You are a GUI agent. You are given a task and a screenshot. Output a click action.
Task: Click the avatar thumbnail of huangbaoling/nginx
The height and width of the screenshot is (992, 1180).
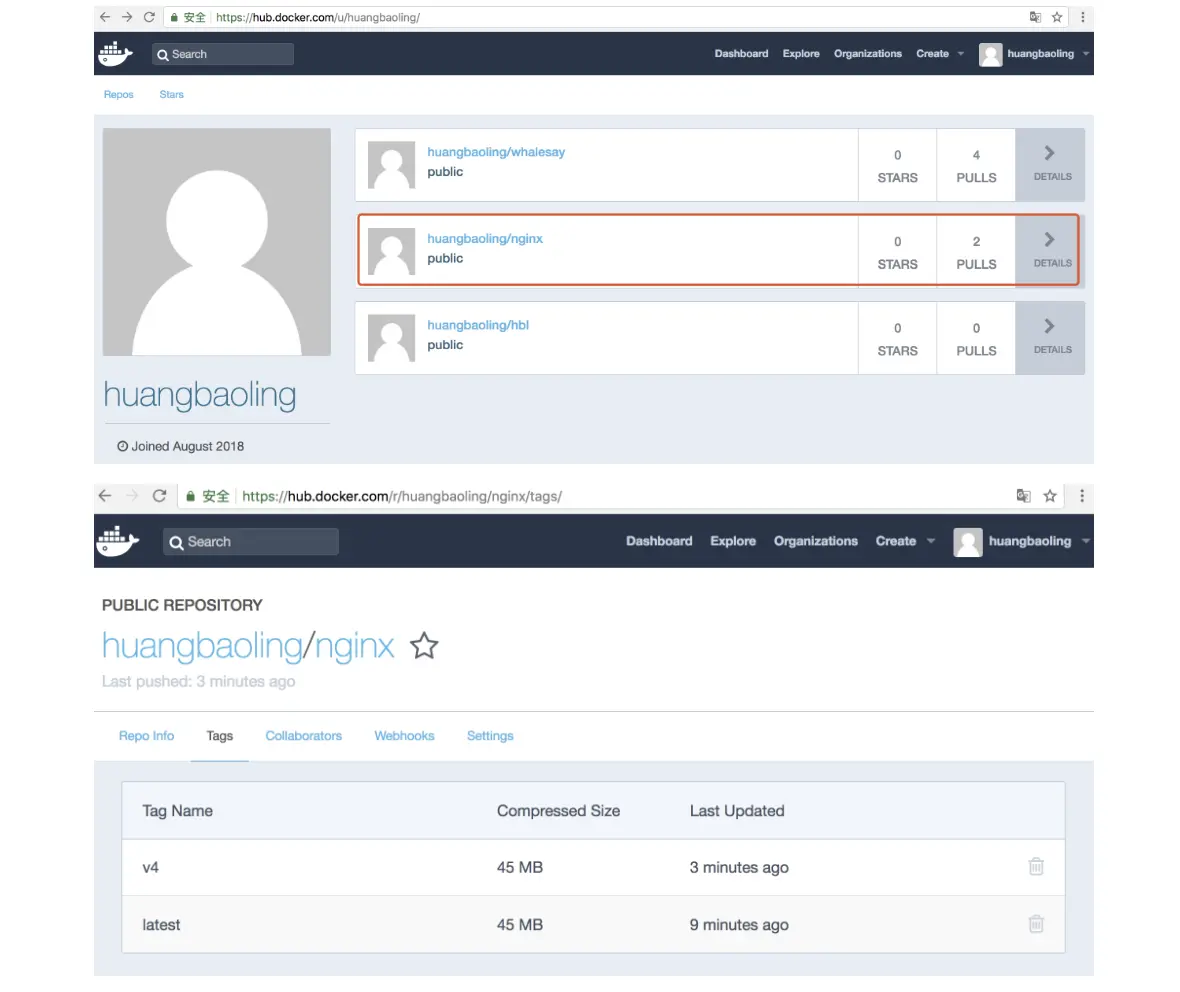(391, 251)
